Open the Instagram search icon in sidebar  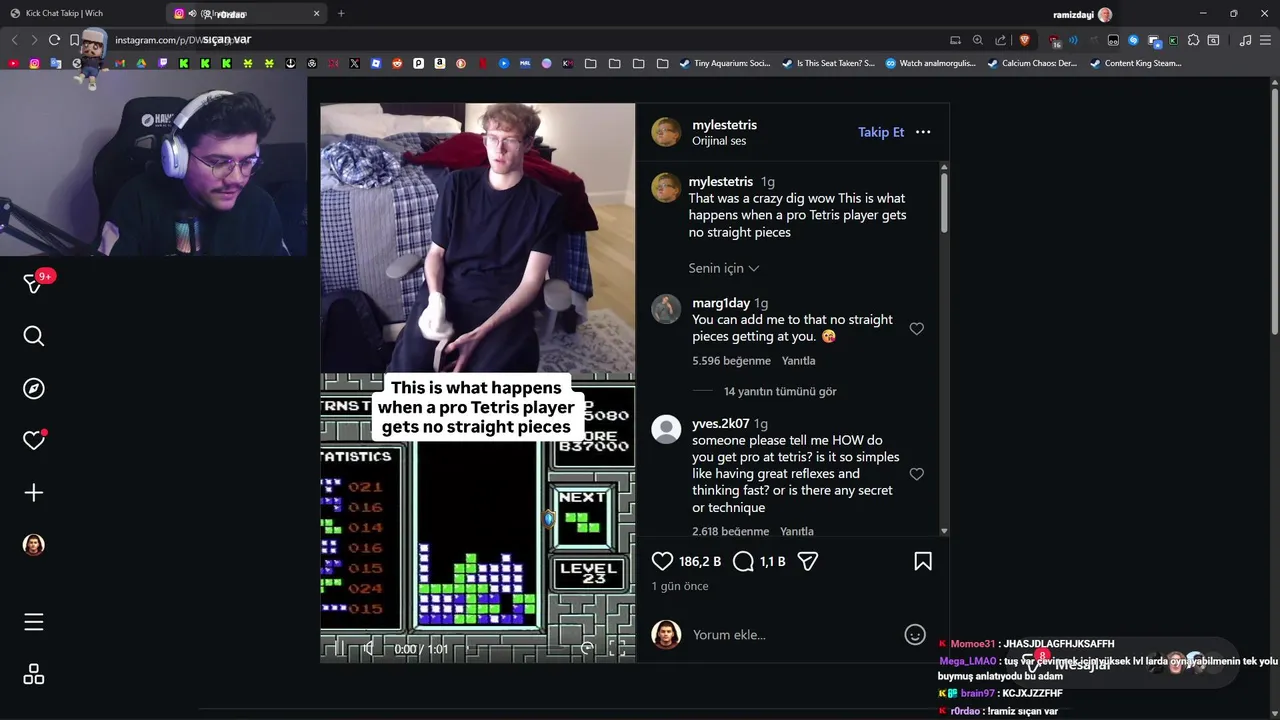(34, 336)
